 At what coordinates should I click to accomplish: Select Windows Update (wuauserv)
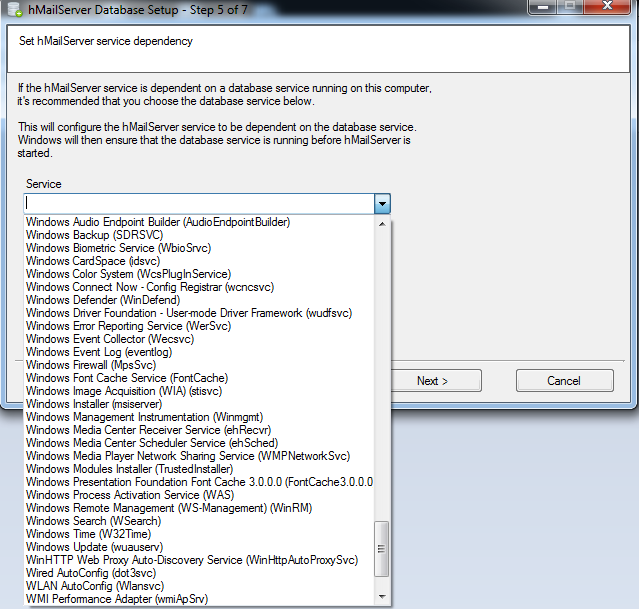(199, 547)
